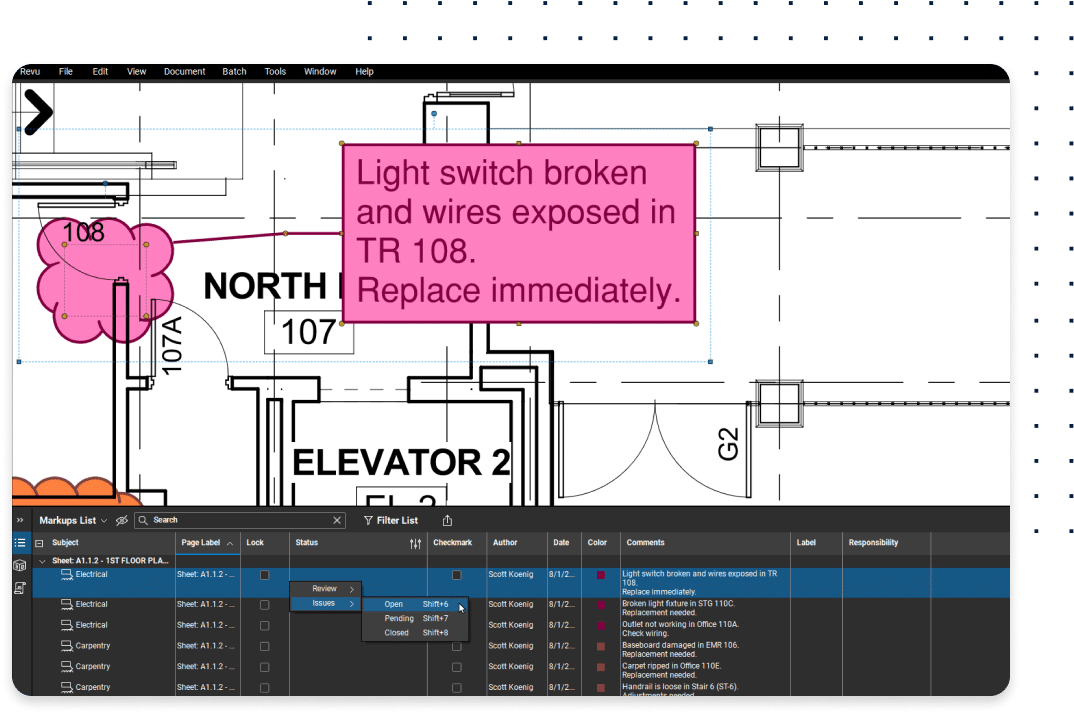Open the third sidebar icon below the 3D icon
This screenshot has height=714, width=1074.
21,588
